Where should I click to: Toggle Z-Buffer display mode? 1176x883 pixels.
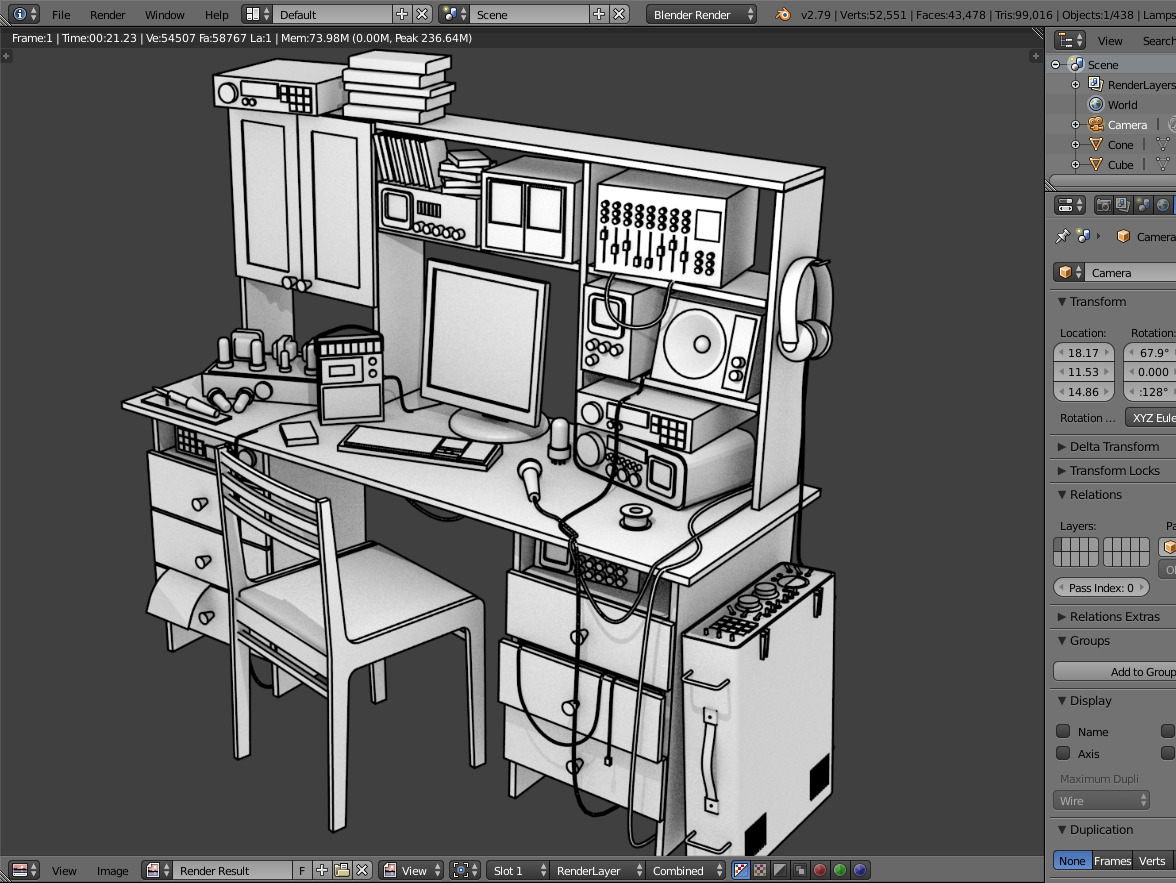[x=800, y=870]
